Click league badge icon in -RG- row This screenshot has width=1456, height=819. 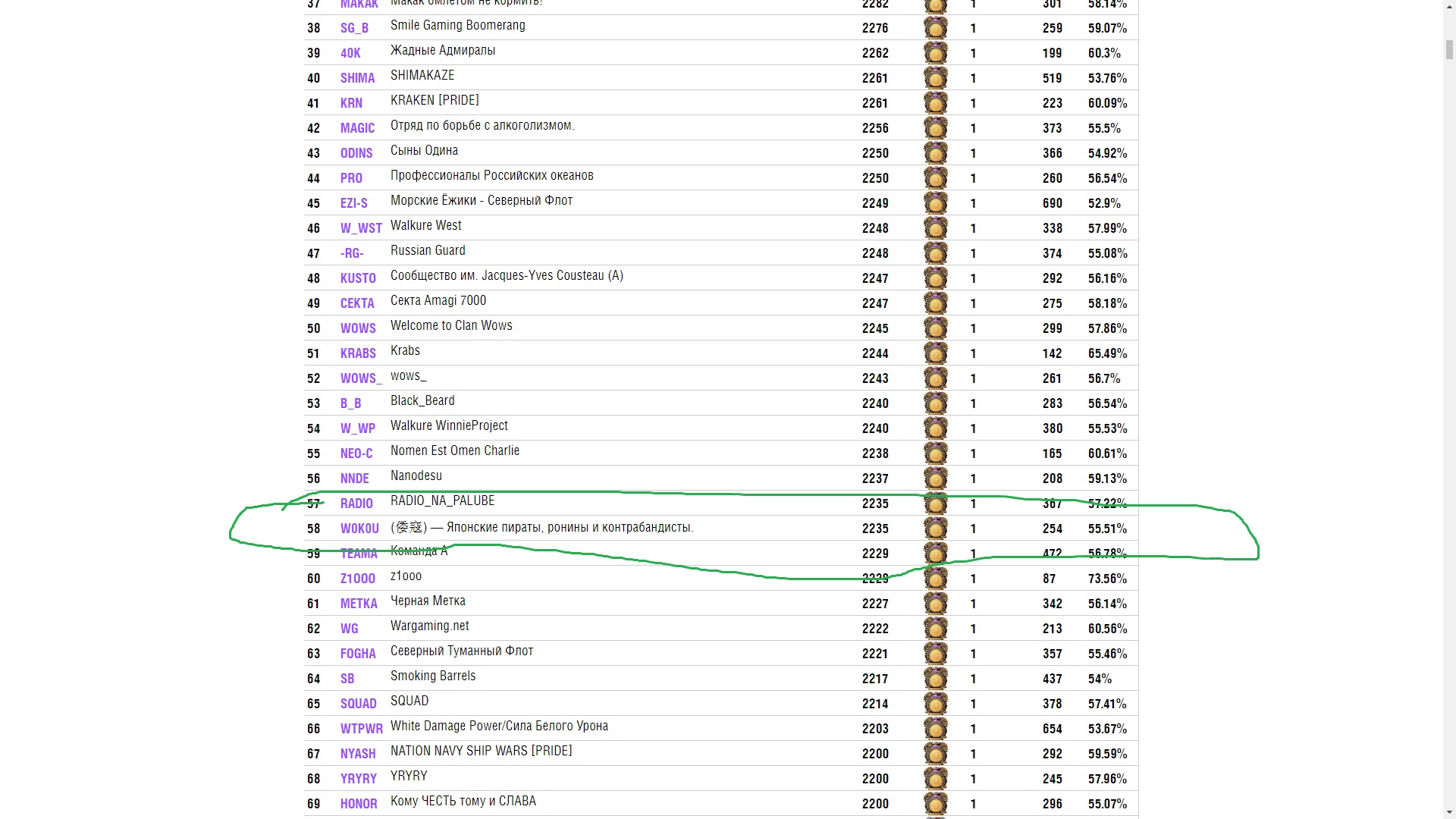936,253
